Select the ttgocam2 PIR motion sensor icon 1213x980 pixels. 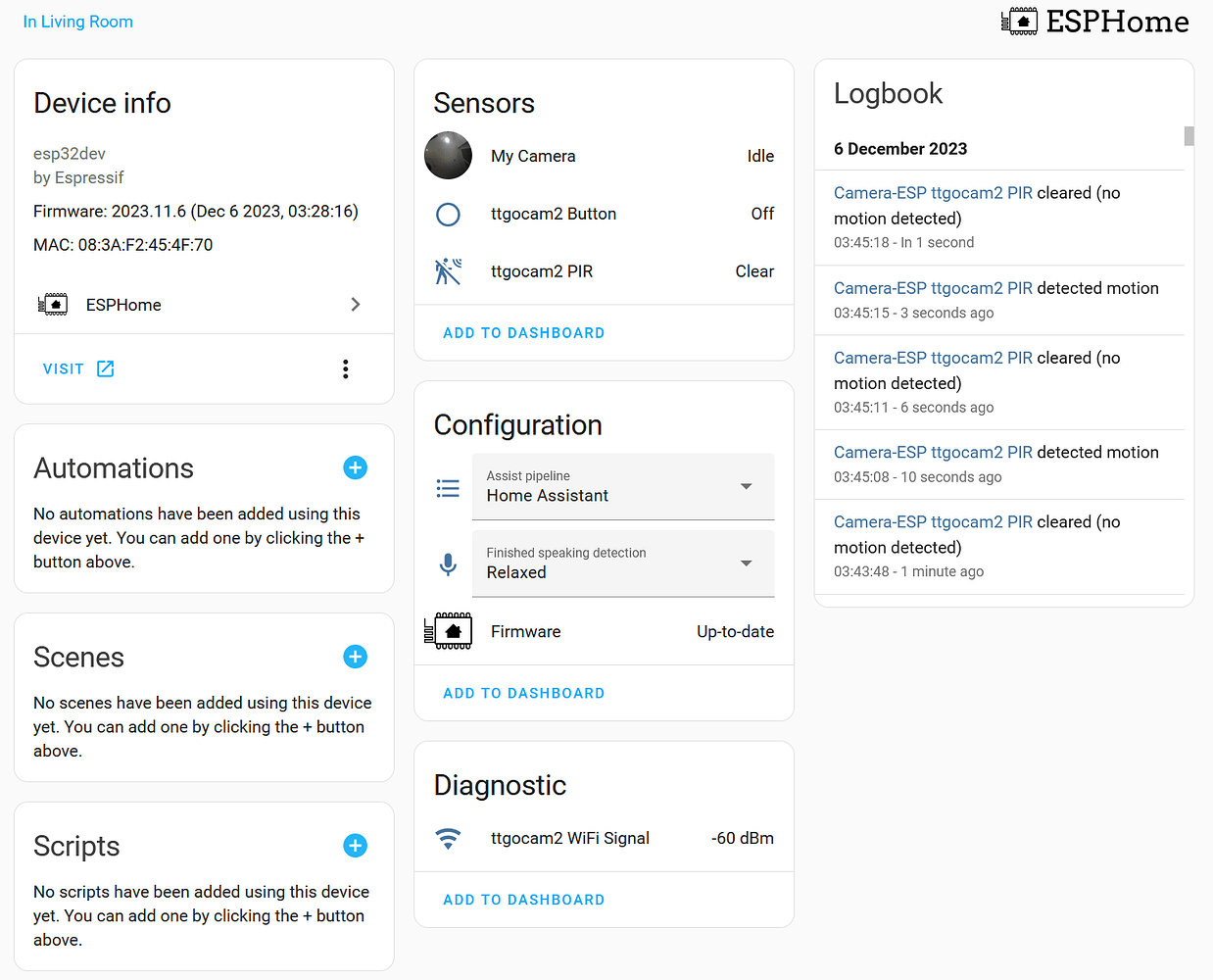click(x=448, y=271)
